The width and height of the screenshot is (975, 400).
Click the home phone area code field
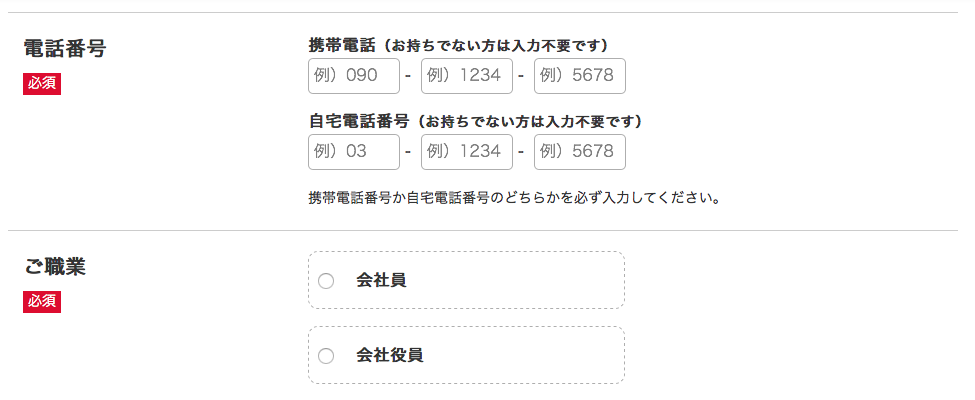[354, 152]
